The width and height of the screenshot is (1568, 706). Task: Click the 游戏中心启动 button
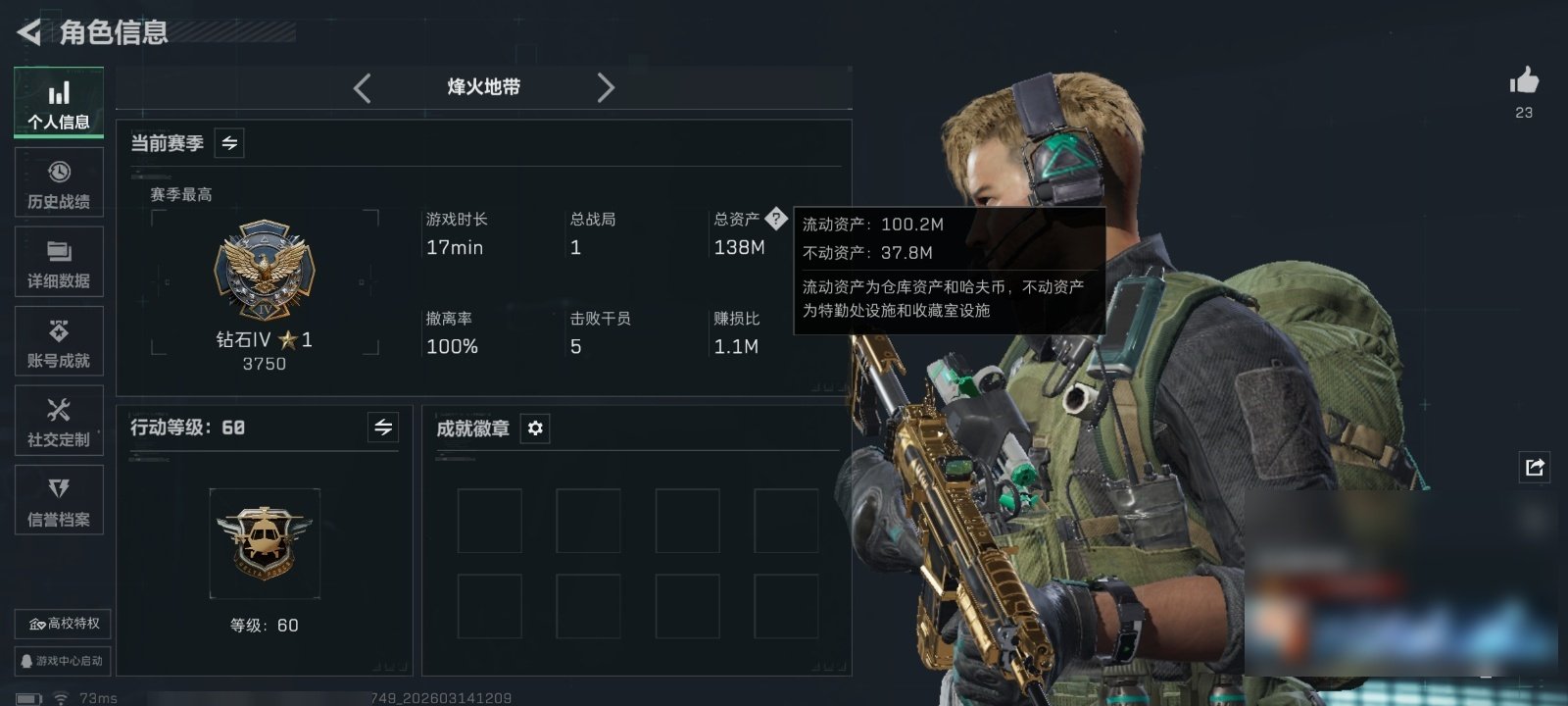[63, 661]
